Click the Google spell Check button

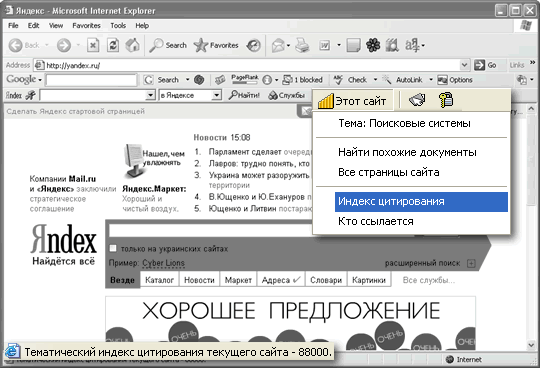351,80
